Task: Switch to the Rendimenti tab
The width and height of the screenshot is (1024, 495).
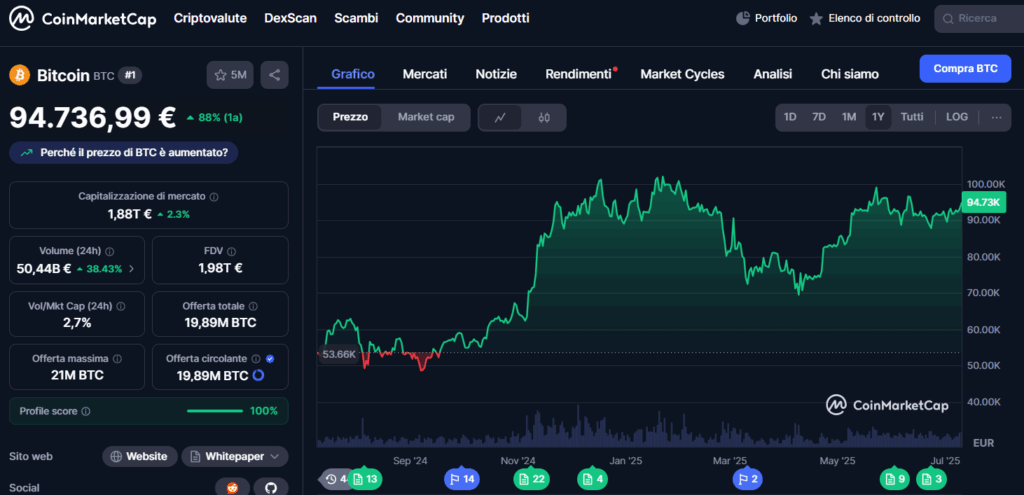Action: pos(579,74)
